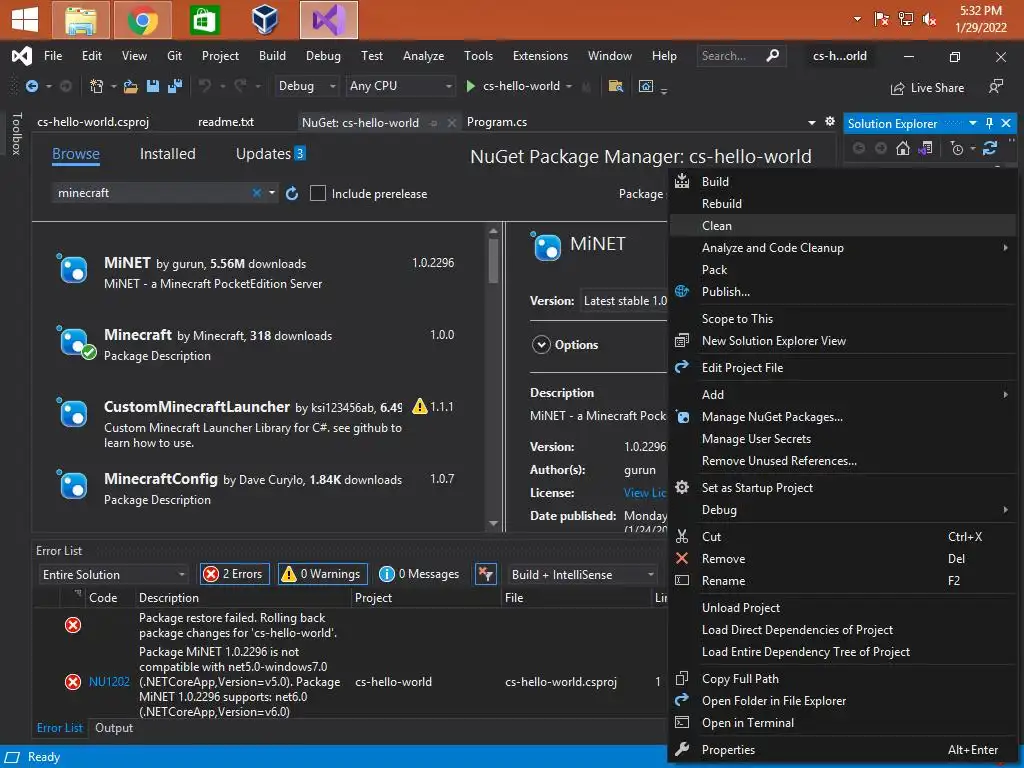1024x768 pixels.
Task: Click the Live Share icon
Action: [898, 88]
